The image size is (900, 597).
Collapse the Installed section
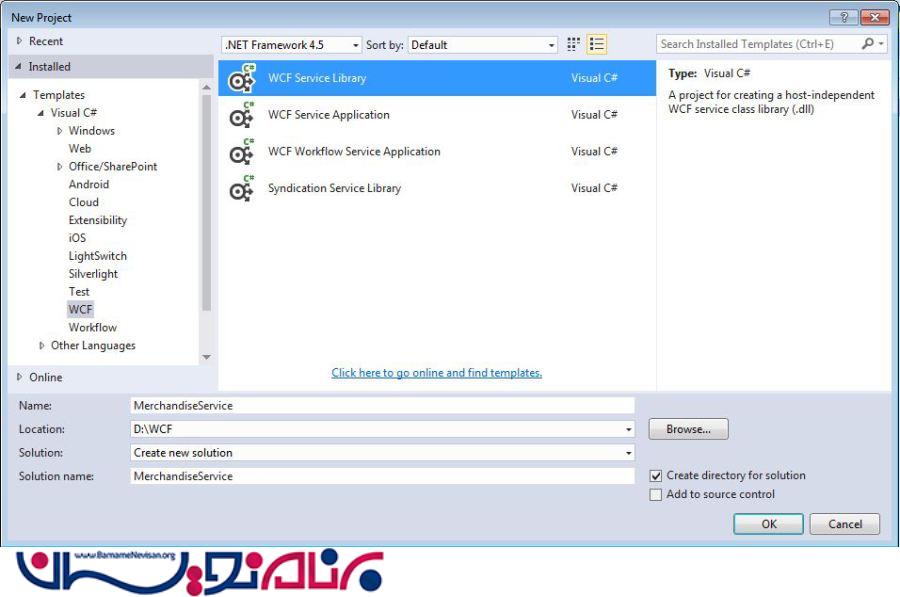tap(18, 67)
